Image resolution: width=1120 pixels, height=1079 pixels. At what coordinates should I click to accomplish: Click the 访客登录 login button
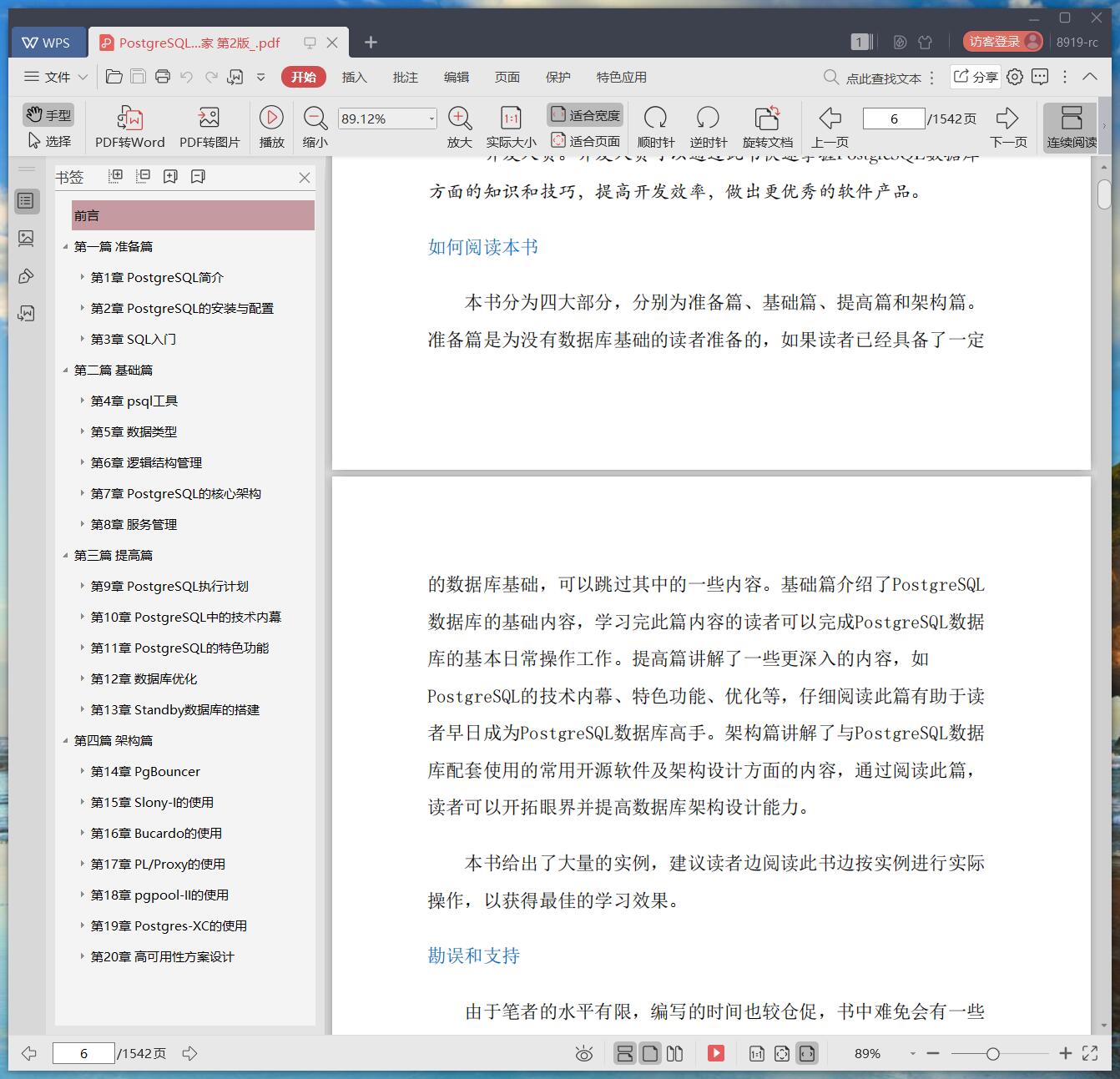tap(1002, 42)
